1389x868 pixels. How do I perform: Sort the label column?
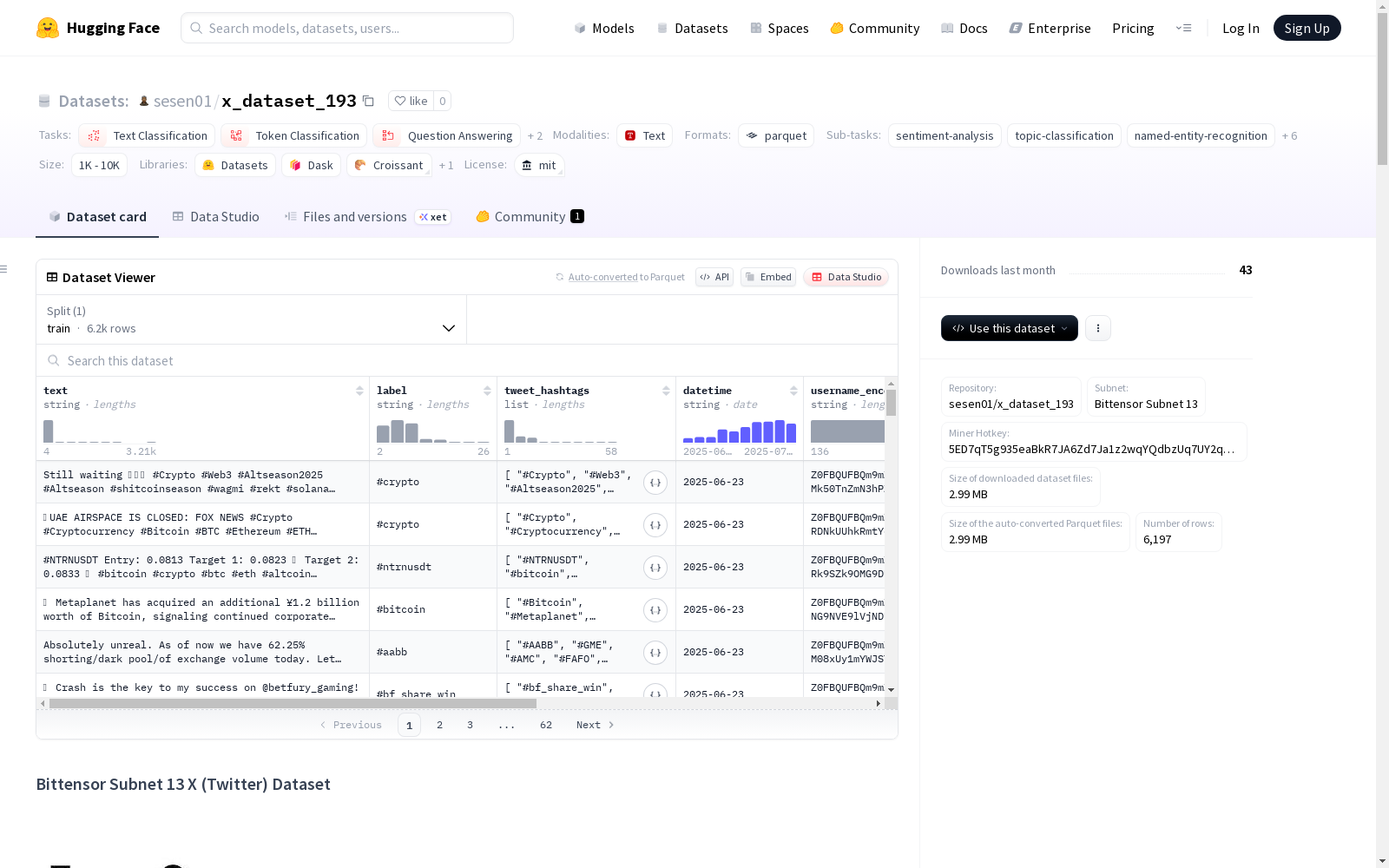pyautogui.click(x=487, y=391)
